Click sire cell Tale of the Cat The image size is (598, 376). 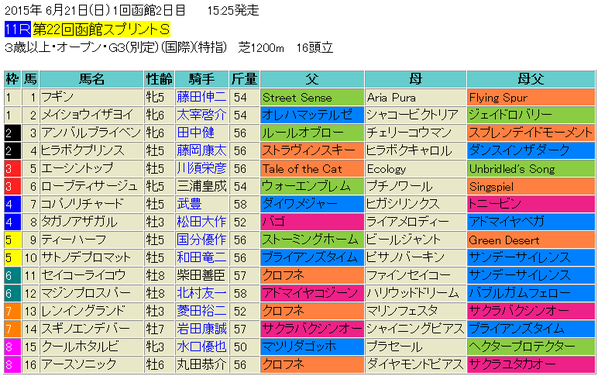point(312,169)
